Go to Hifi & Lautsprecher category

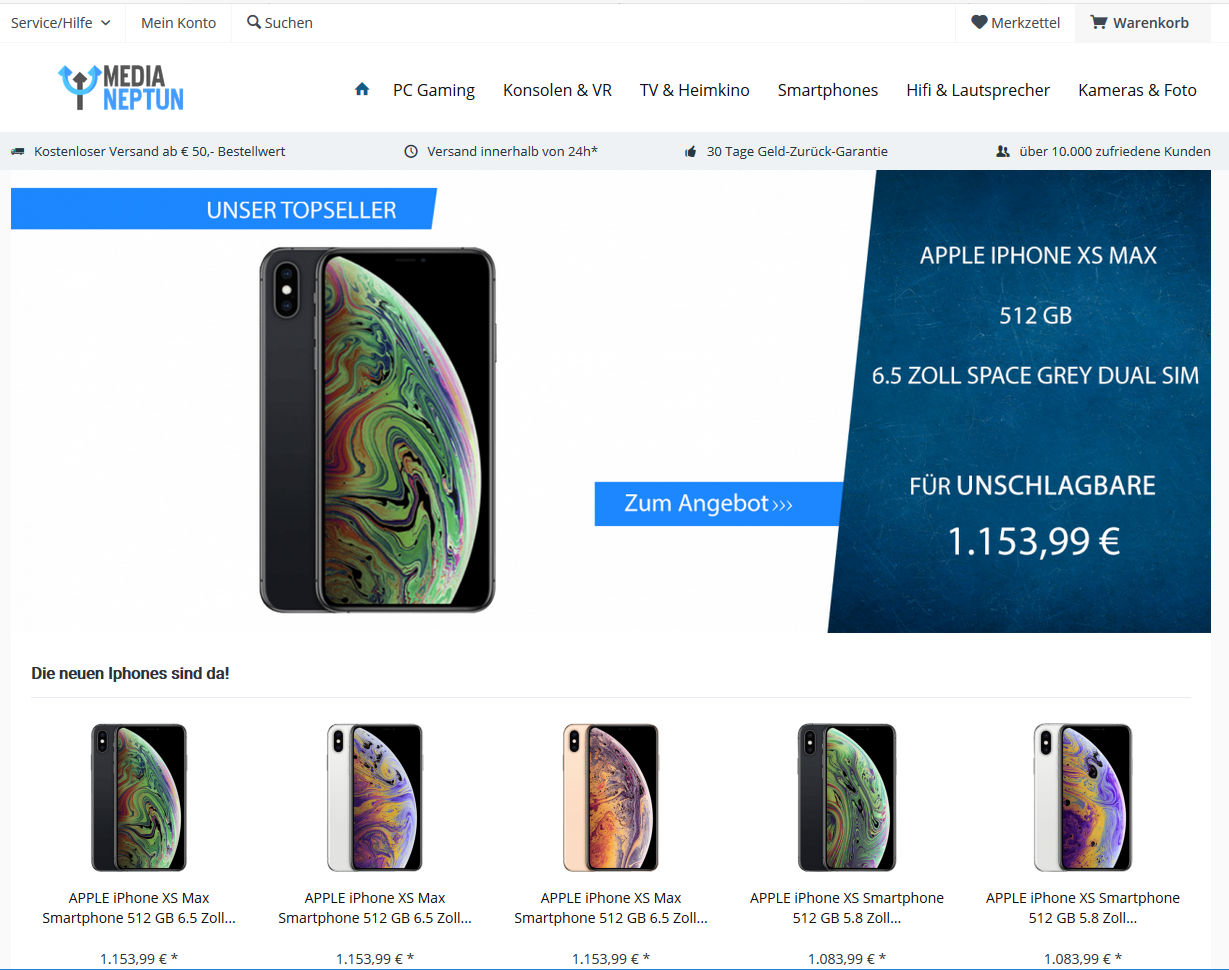pos(978,90)
